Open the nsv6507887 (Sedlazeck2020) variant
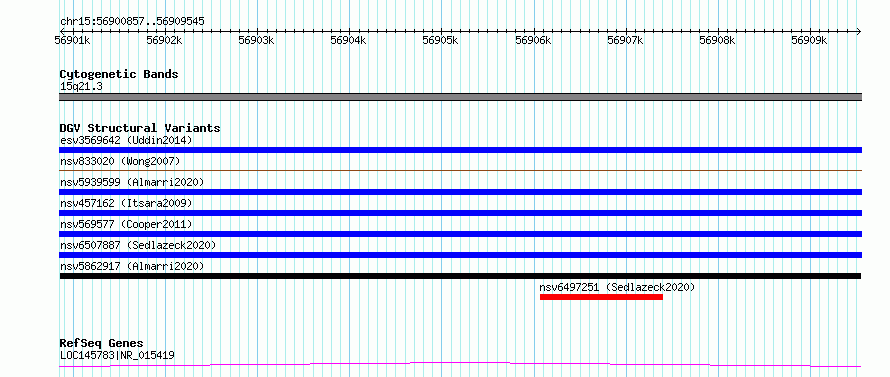The image size is (890, 377). coord(138,245)
